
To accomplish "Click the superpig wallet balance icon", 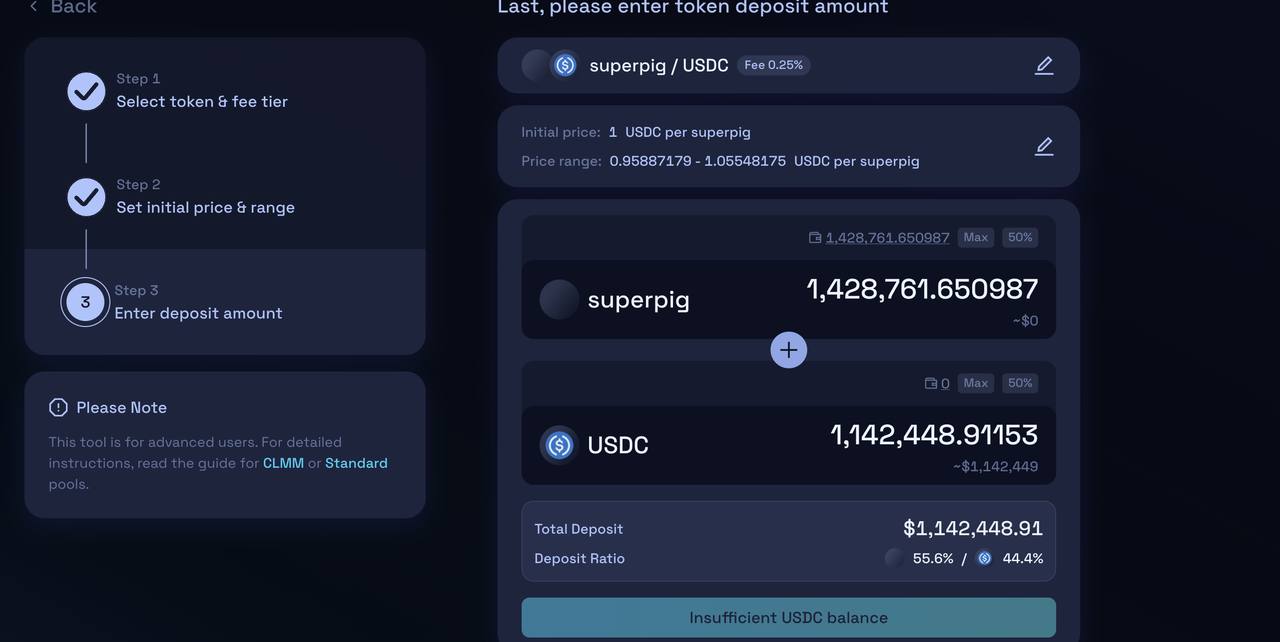I will coord(815,238).
